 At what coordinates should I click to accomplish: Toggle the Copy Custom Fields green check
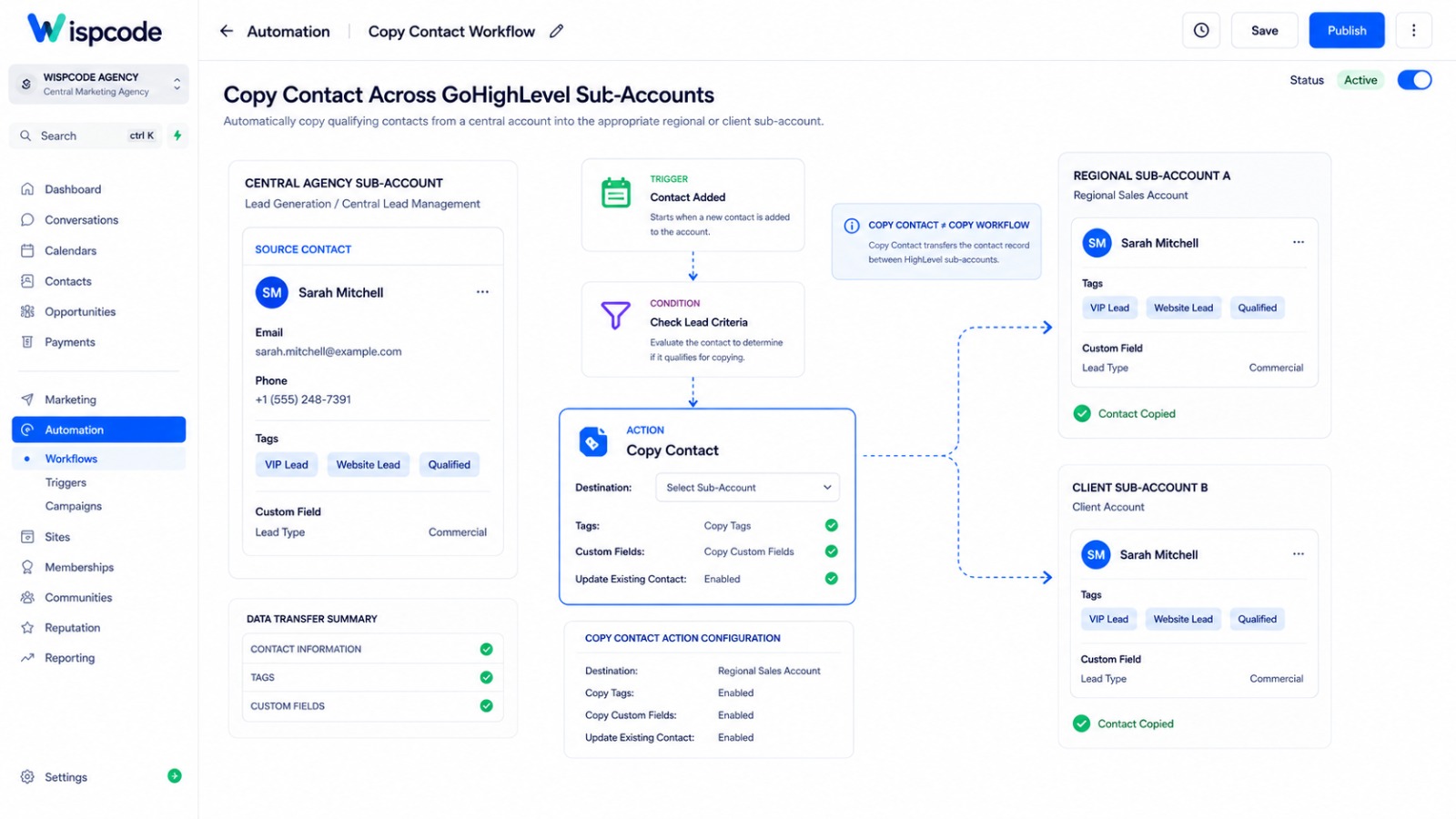832,551
